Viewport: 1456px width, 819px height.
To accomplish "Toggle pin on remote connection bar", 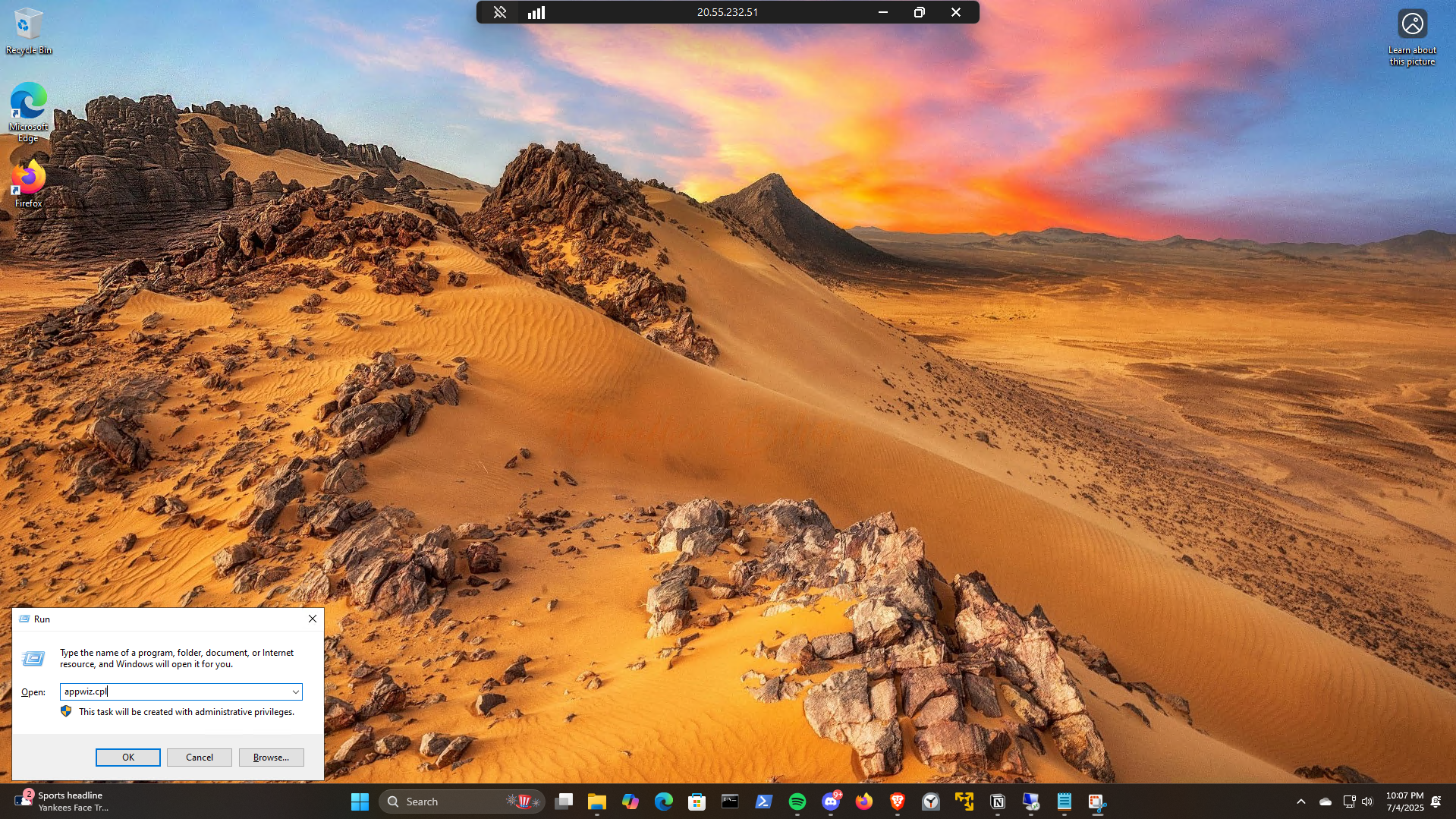I will pos(499,12).
